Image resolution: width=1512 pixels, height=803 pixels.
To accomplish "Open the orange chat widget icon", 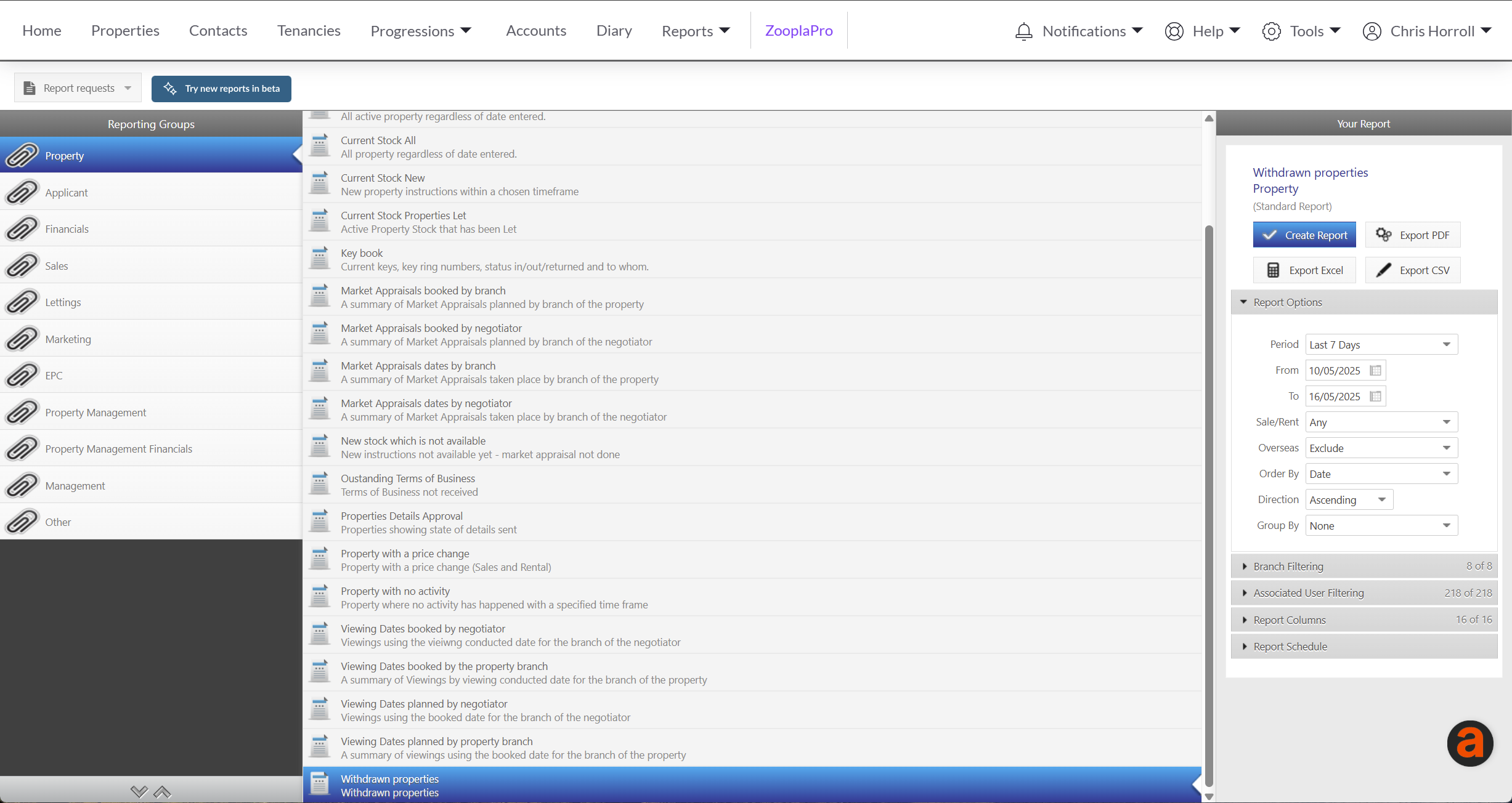I will tap(1470, 743).
